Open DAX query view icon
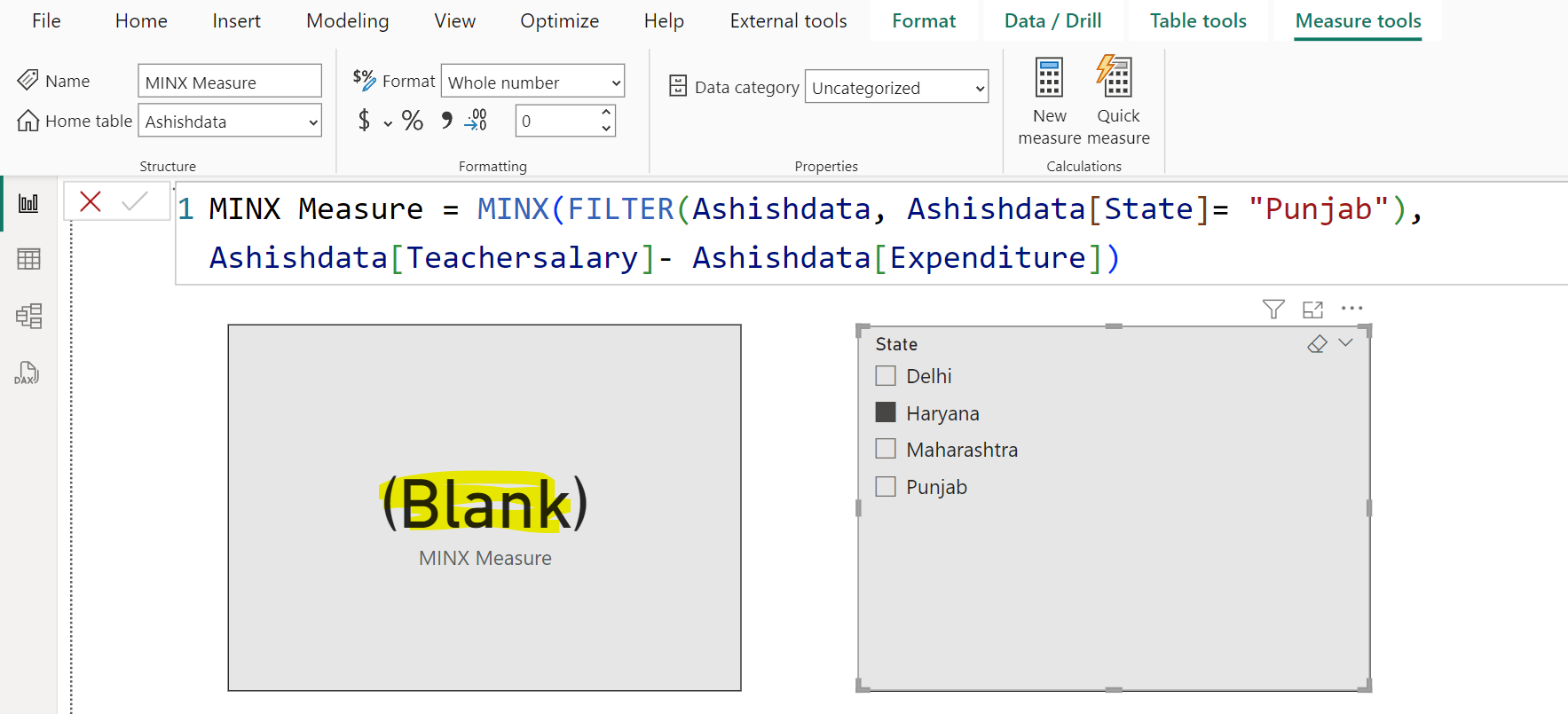The image size is (1568, 714). pyautogui.click(x=27, y=373)
